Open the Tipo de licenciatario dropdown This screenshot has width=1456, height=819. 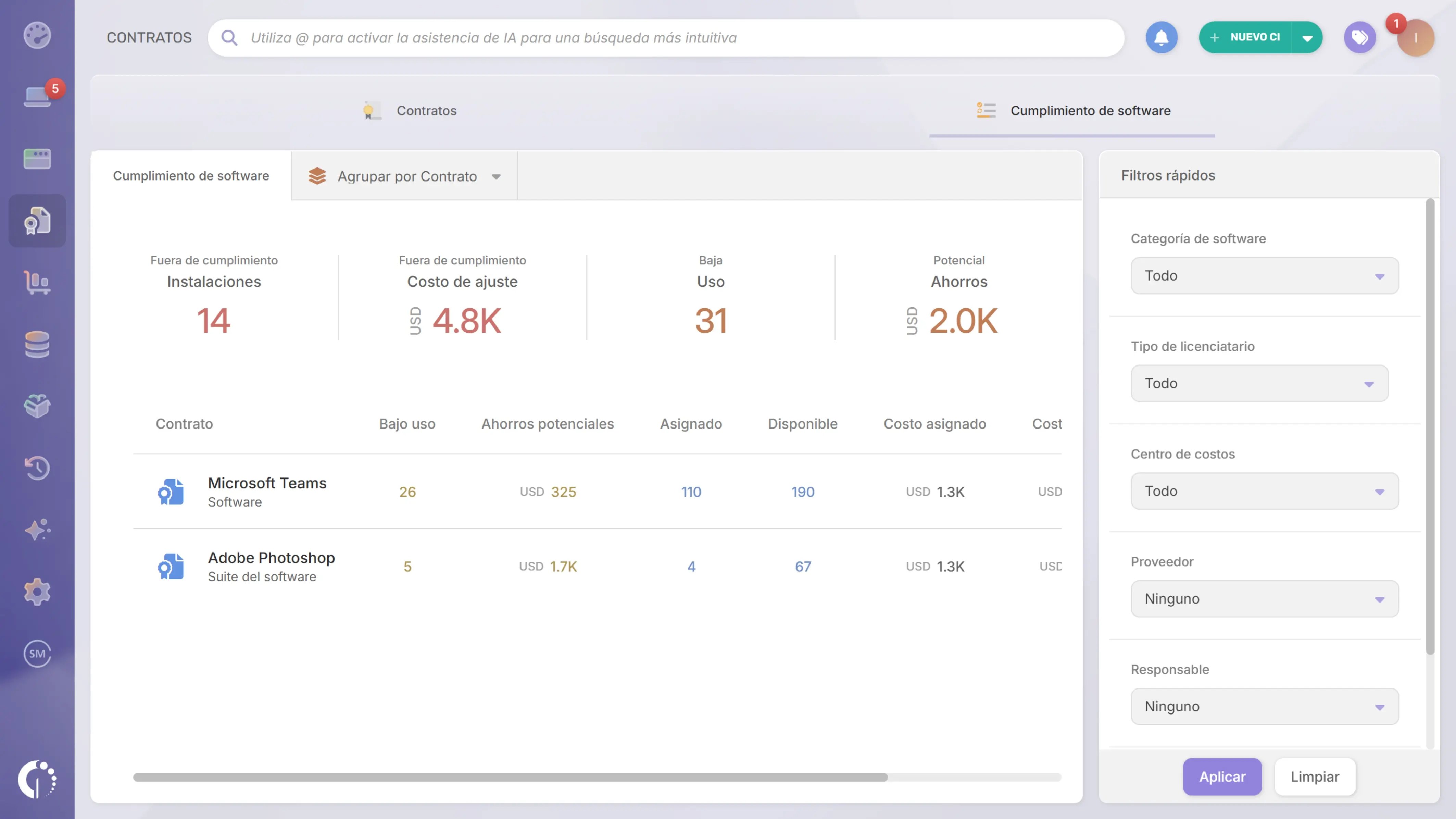click(x=1259, y=383)
